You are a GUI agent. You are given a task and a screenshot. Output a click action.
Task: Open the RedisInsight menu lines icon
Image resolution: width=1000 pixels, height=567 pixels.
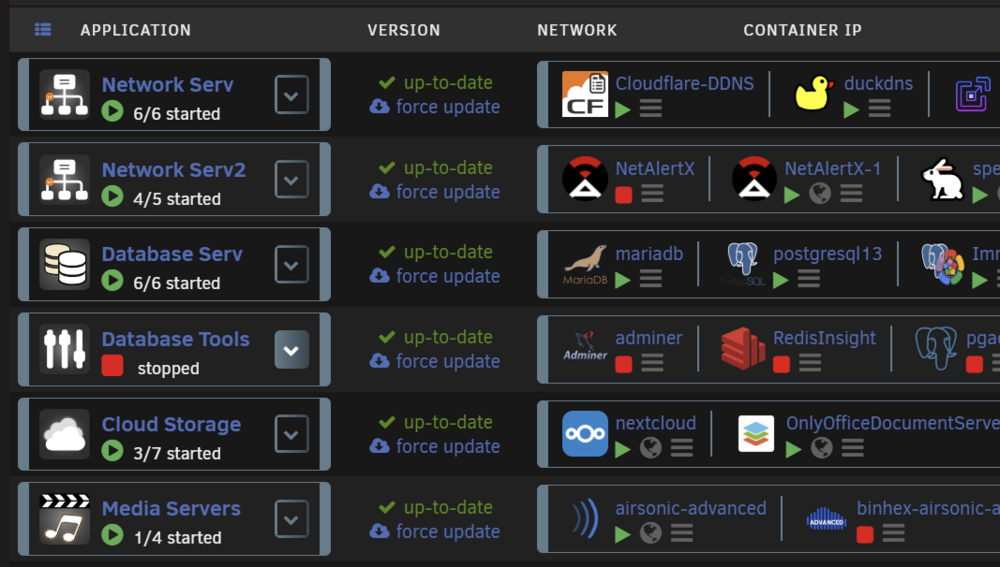pos(810,363)
